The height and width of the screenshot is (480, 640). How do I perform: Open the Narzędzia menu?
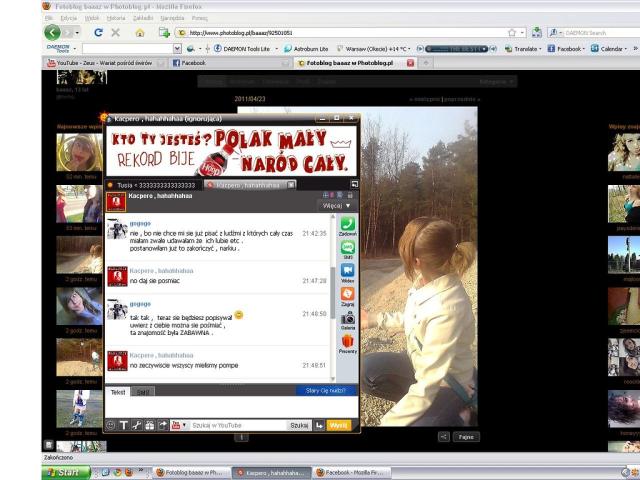[x=172, y=18]
